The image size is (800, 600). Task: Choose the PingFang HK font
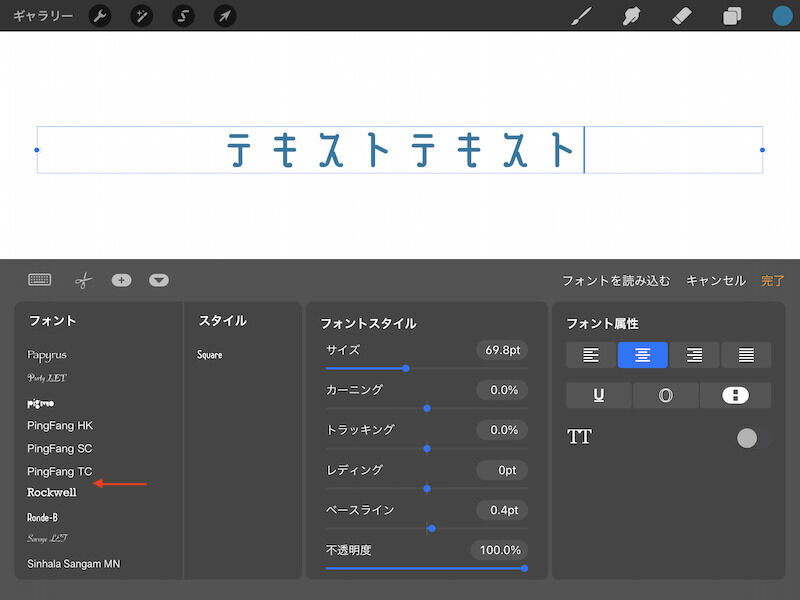[x=60, y=426]
